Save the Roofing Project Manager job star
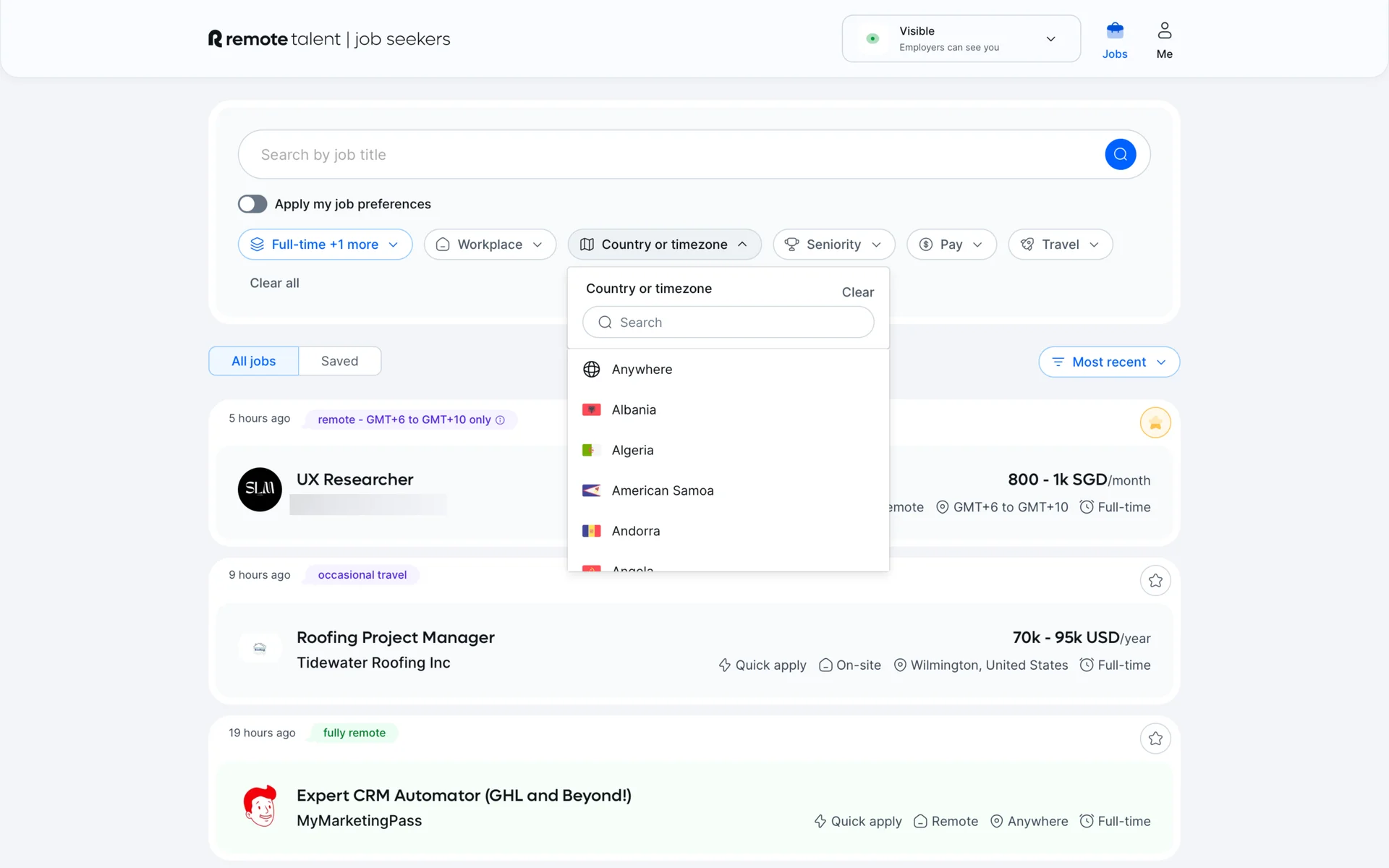 pos(1155,581)
